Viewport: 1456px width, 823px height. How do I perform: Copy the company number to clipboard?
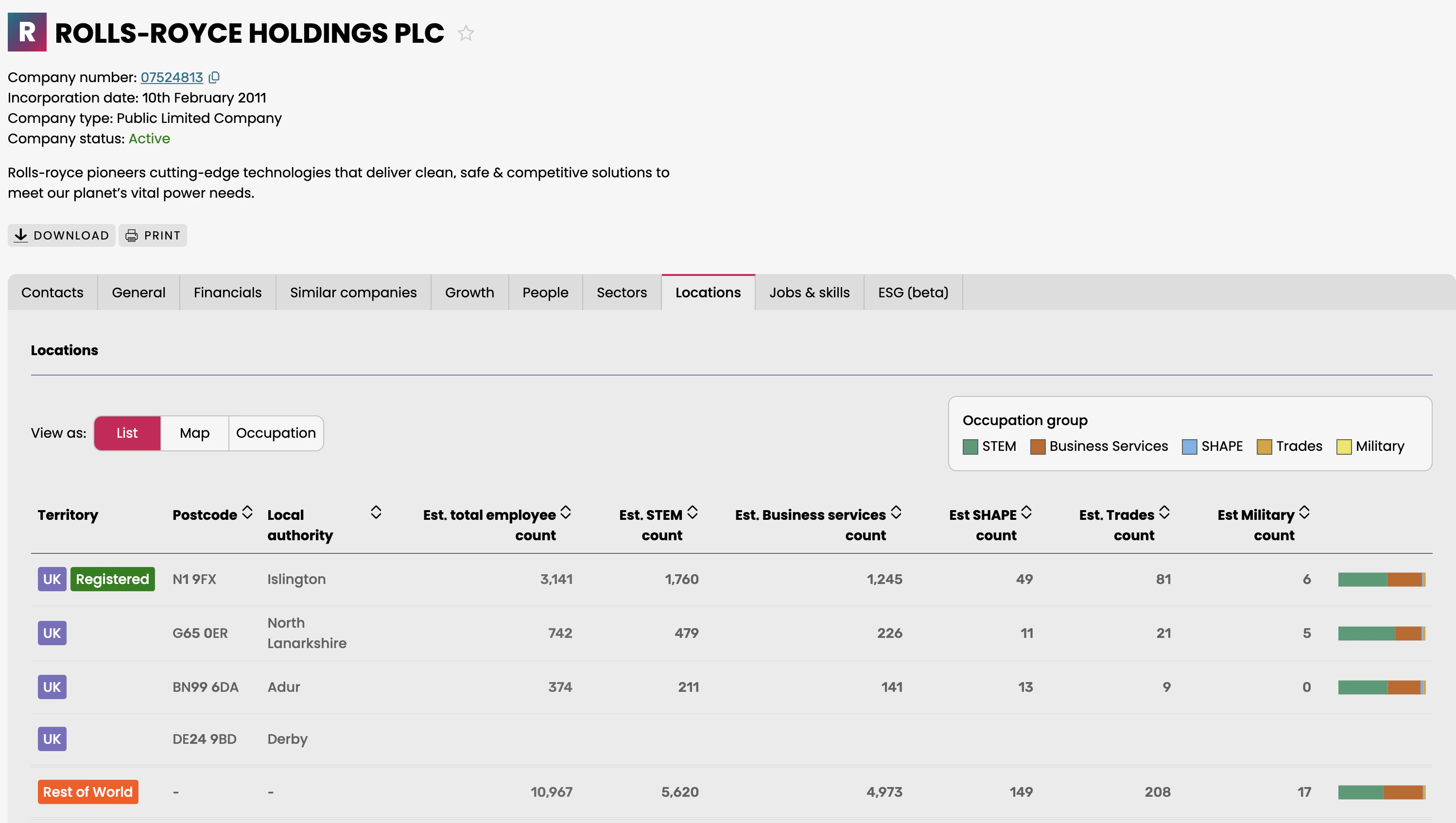(x=214, y=77)
